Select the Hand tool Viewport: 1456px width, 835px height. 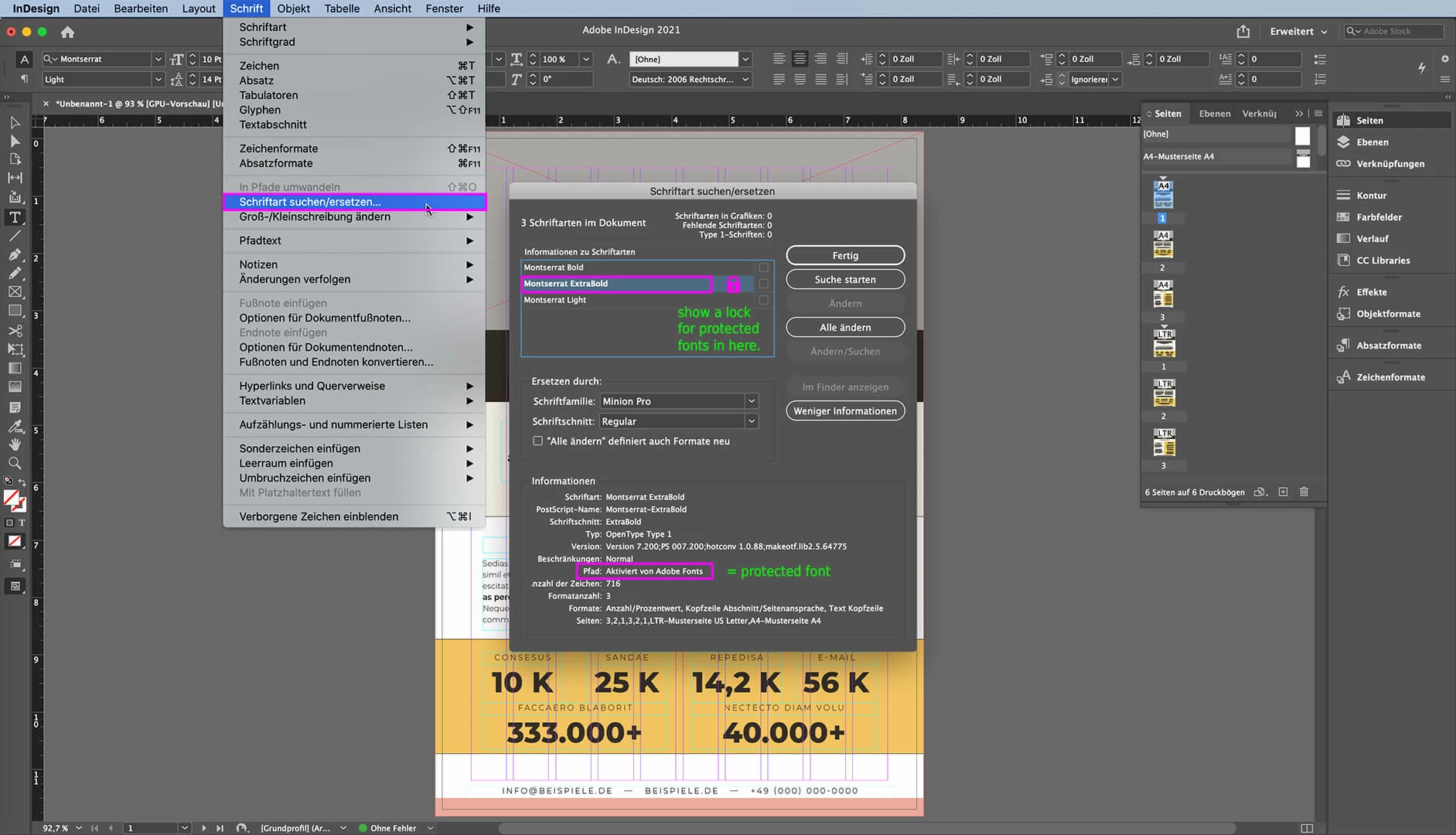[15, 445]
